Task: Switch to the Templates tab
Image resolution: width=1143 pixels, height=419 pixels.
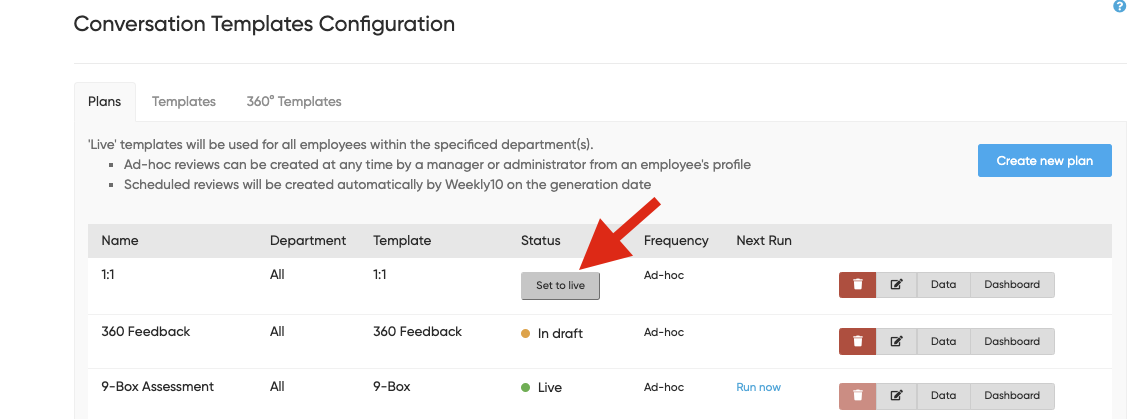Action: [184, 101]
